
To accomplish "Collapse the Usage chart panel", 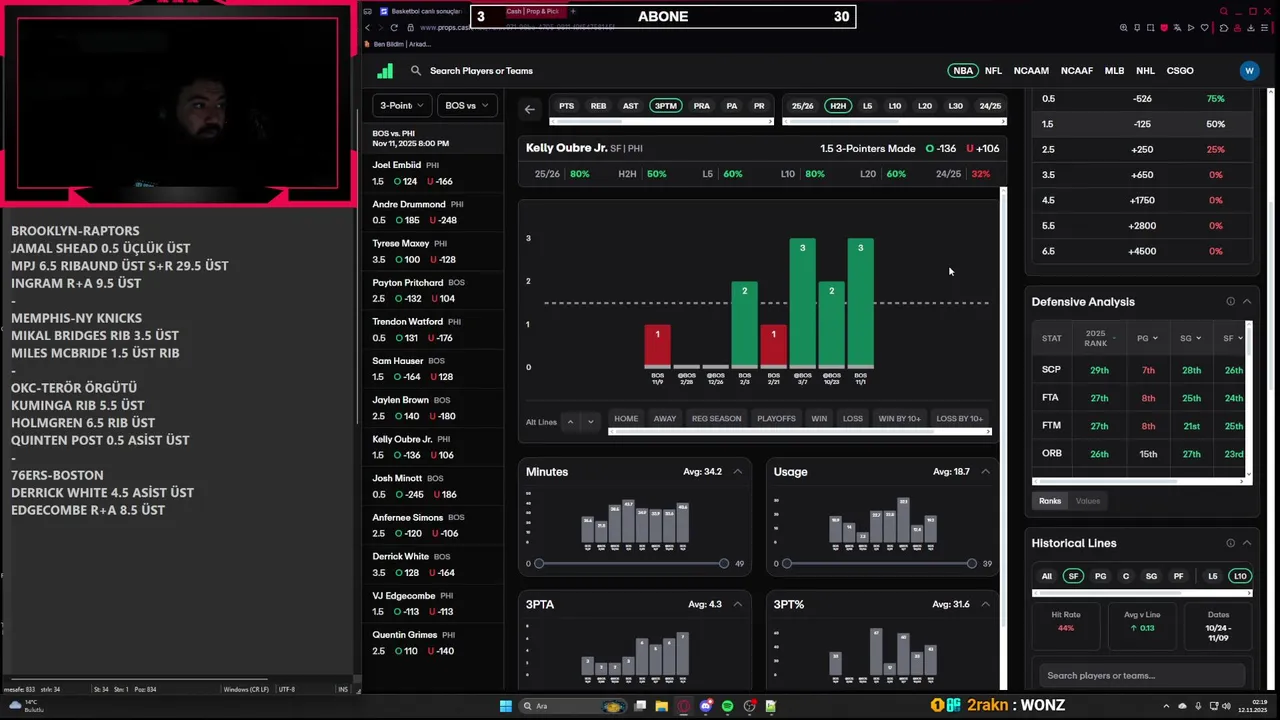I will pos(985,472).
